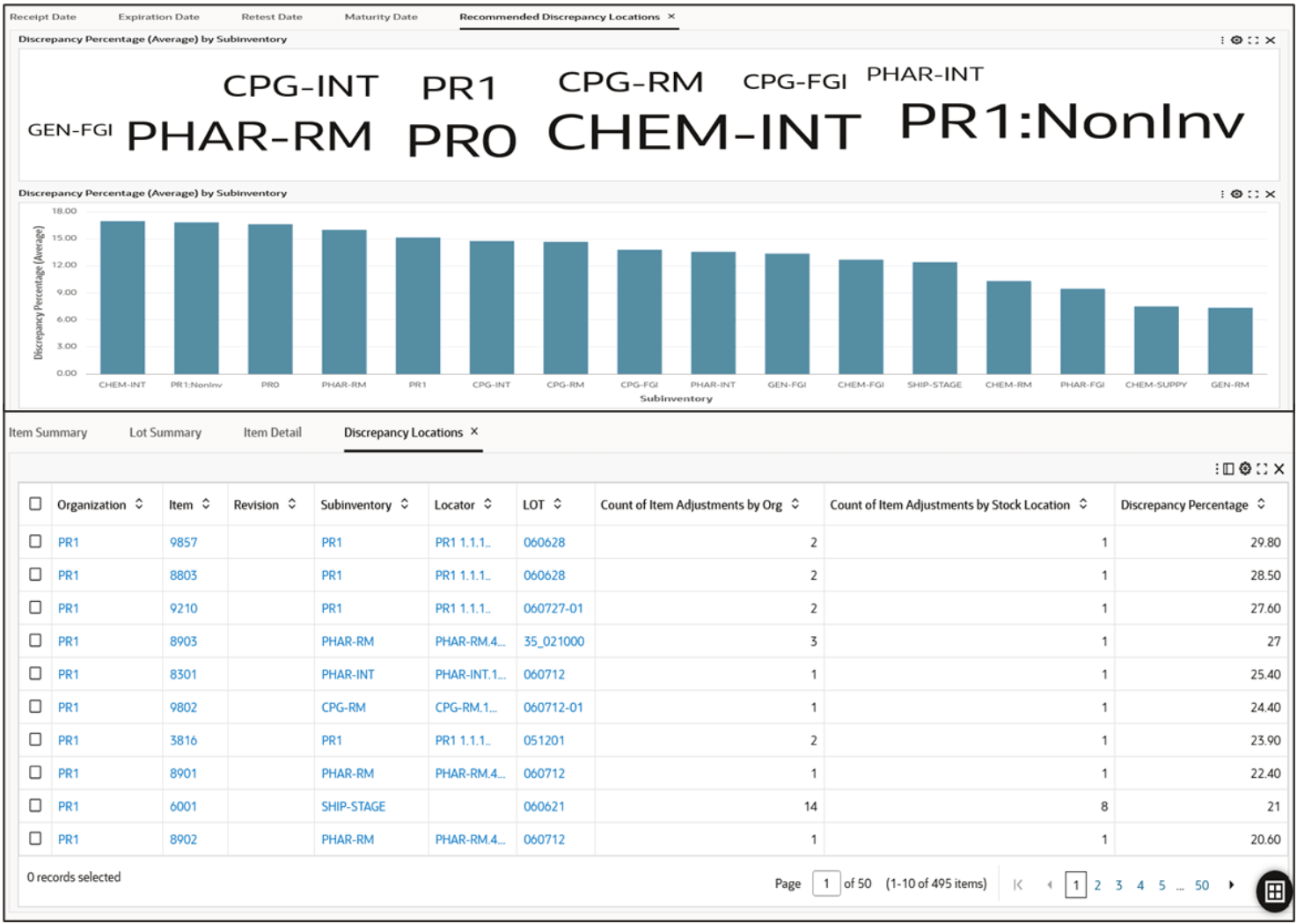The image size is (1297, 924).
Task: Open item 9857 link
Action: 184,543
